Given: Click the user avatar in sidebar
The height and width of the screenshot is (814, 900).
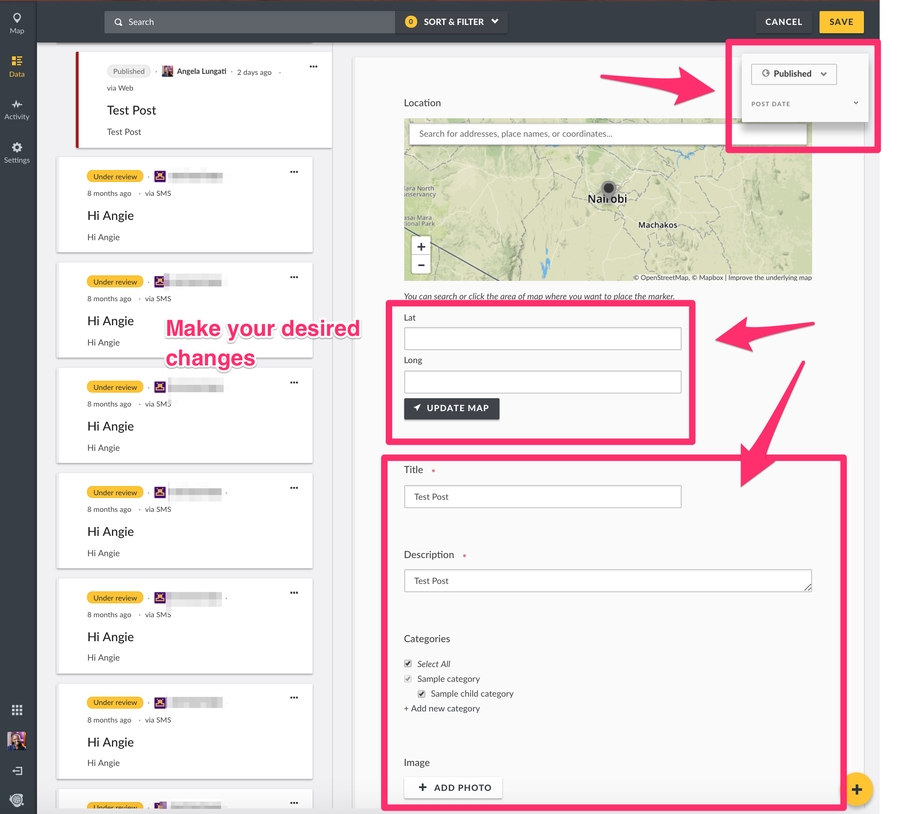Looking at the screenshot, I should coord(17,740).
